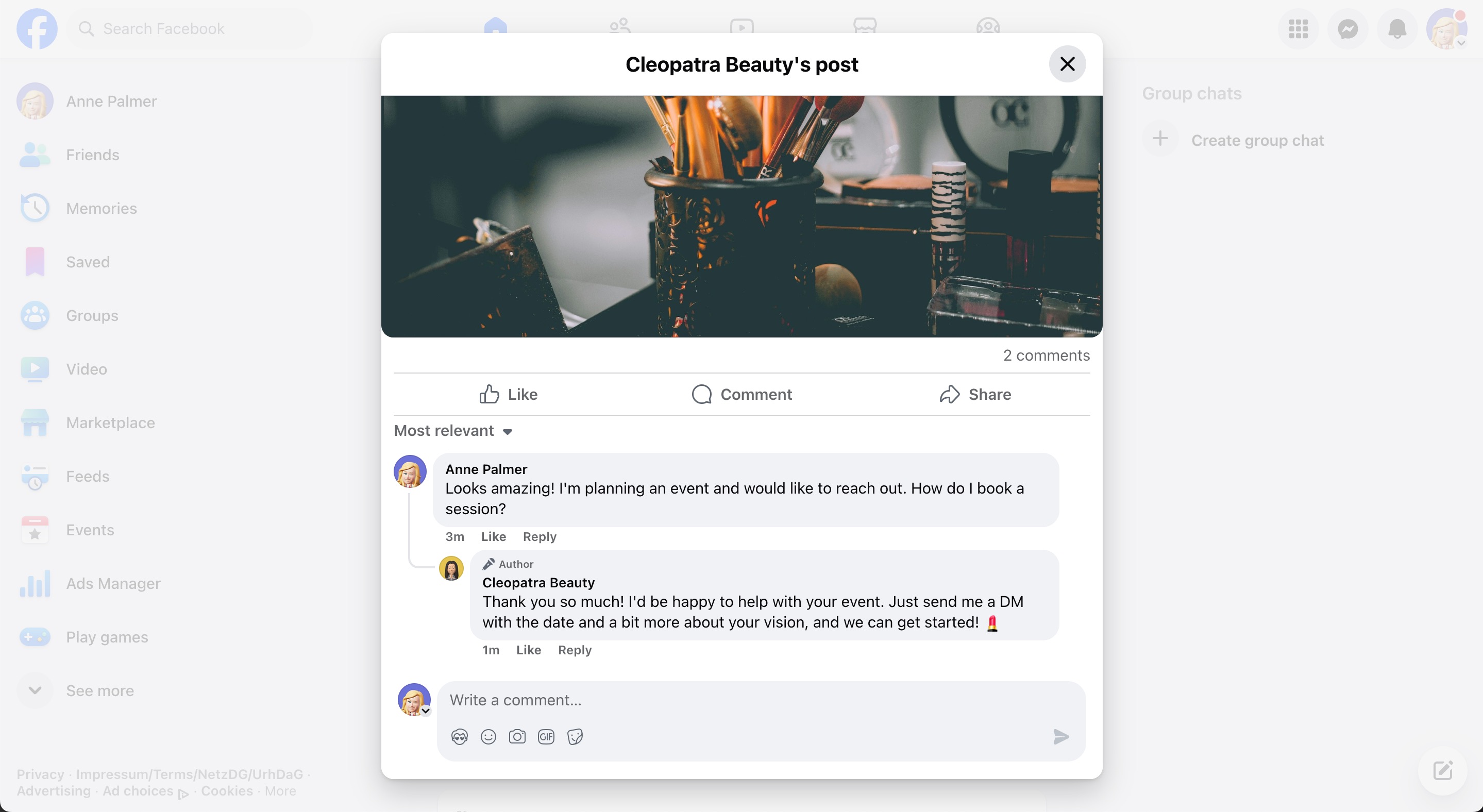Open the apps grid menu
The image size is (1483, 812).
click(x=1298, y=29)
